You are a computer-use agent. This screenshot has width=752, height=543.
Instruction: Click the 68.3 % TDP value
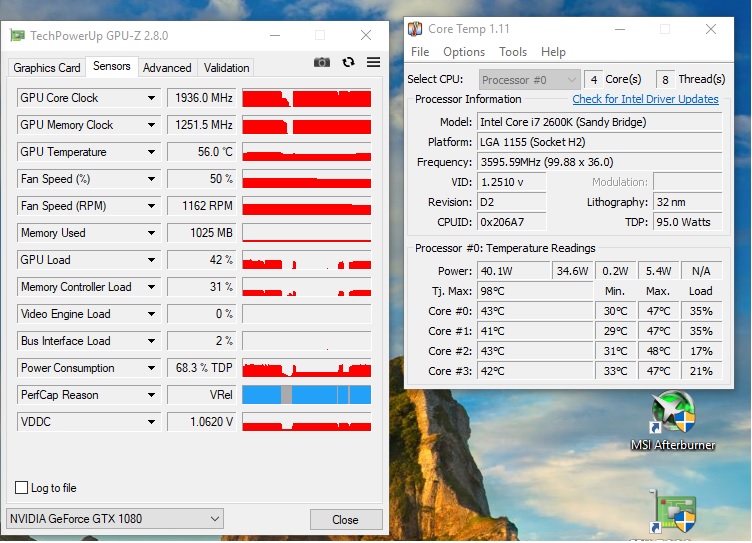click(202, 368)
